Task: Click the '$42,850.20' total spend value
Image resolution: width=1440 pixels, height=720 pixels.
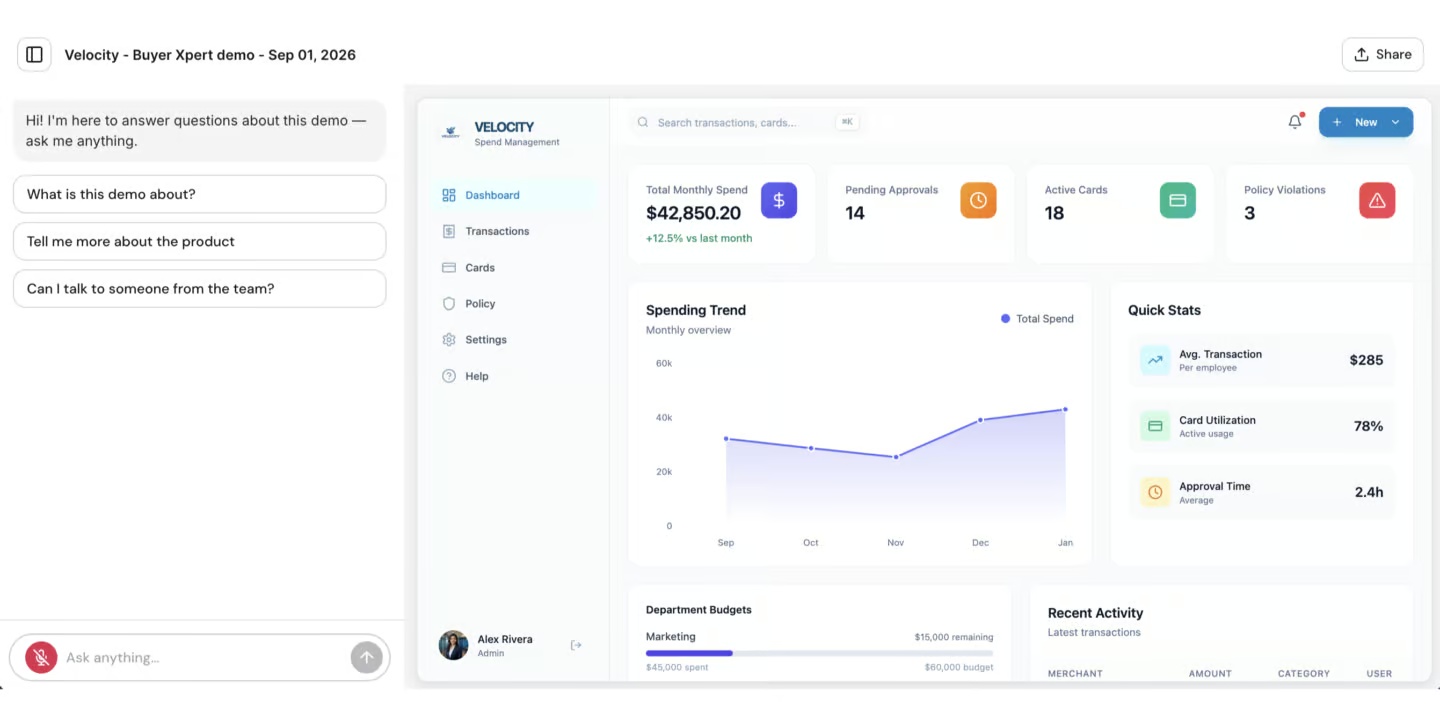Action: pyautogui.click(x=693, y=213)
